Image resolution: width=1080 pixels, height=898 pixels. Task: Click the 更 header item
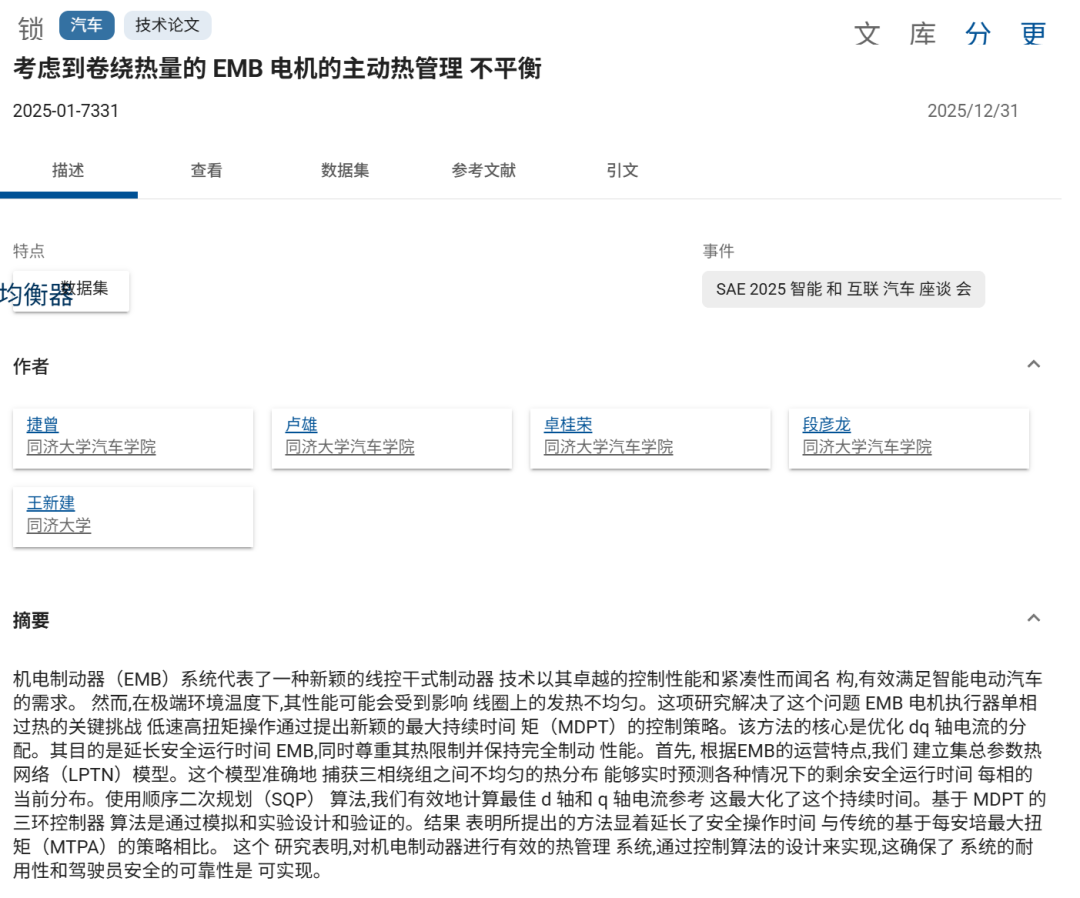[1034, 34]
